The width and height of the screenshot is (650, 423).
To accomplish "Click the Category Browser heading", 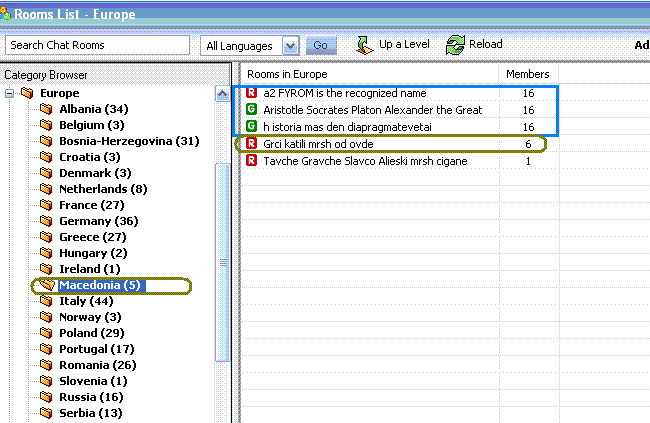I will pos(46,75).
